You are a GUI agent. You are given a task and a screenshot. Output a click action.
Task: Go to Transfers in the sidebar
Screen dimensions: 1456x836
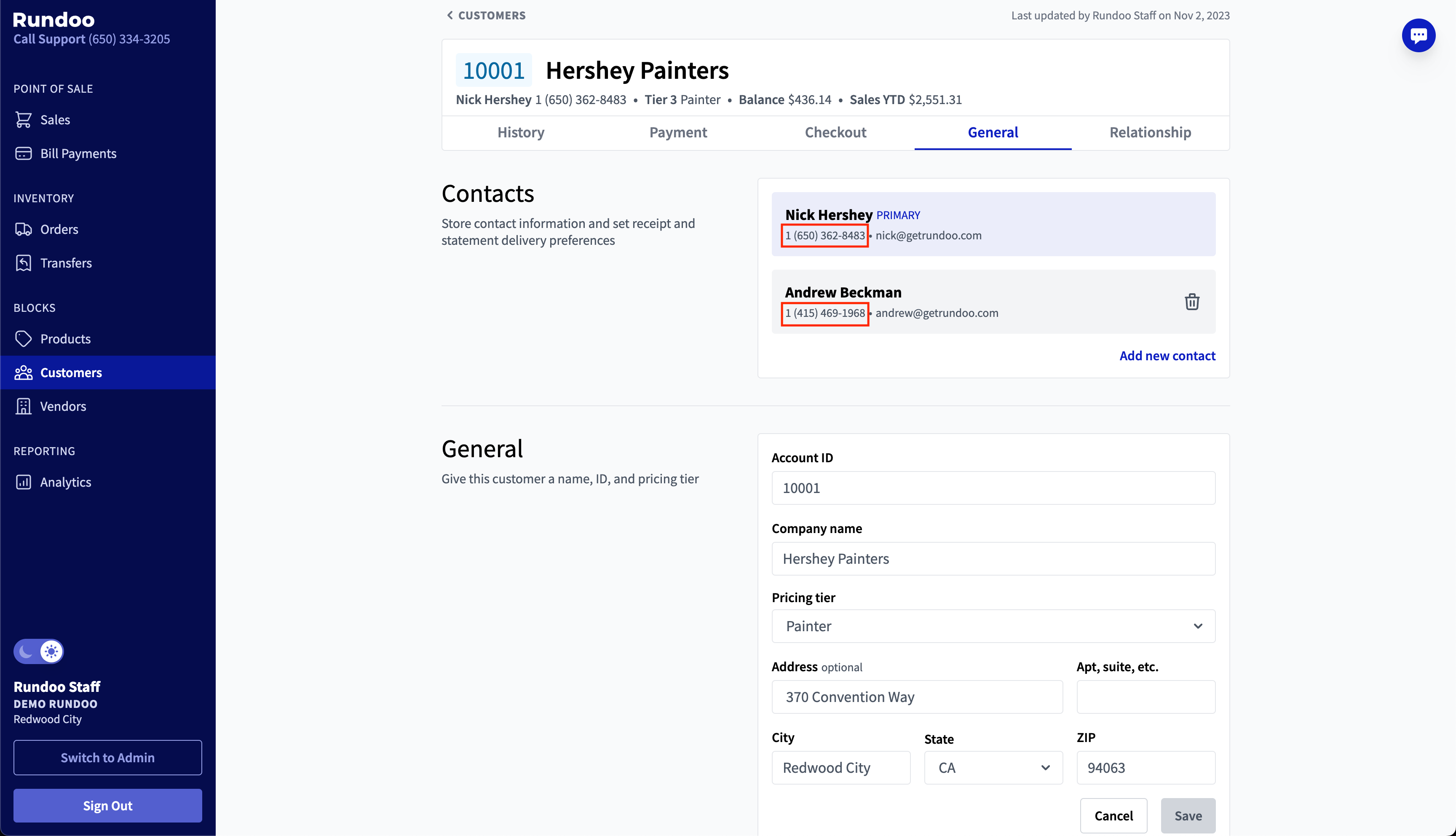(x=108, y=263)
